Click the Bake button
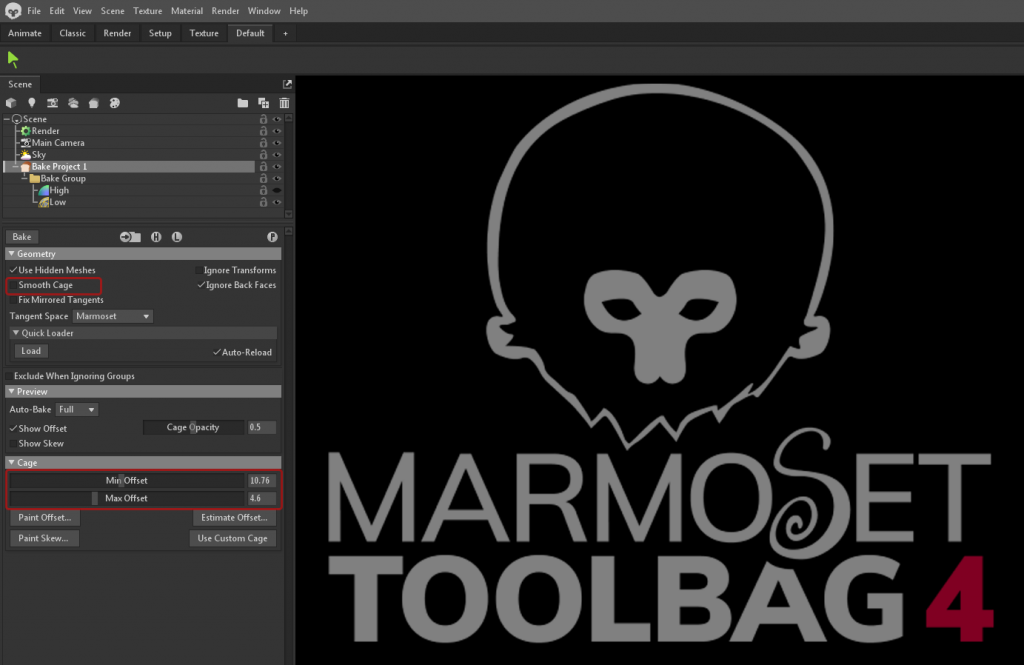1024x665 pixels. point(22,237)
